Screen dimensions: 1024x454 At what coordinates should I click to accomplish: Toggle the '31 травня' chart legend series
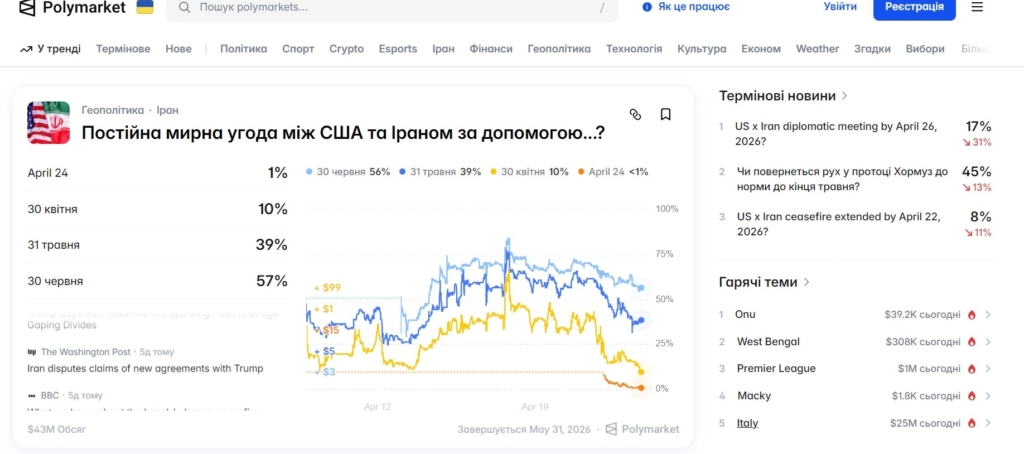(439, 172)
